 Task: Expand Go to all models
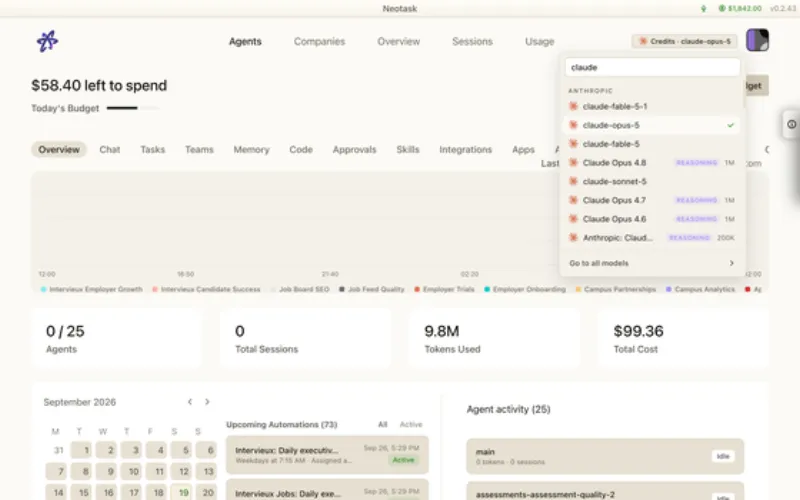(652, 263)
